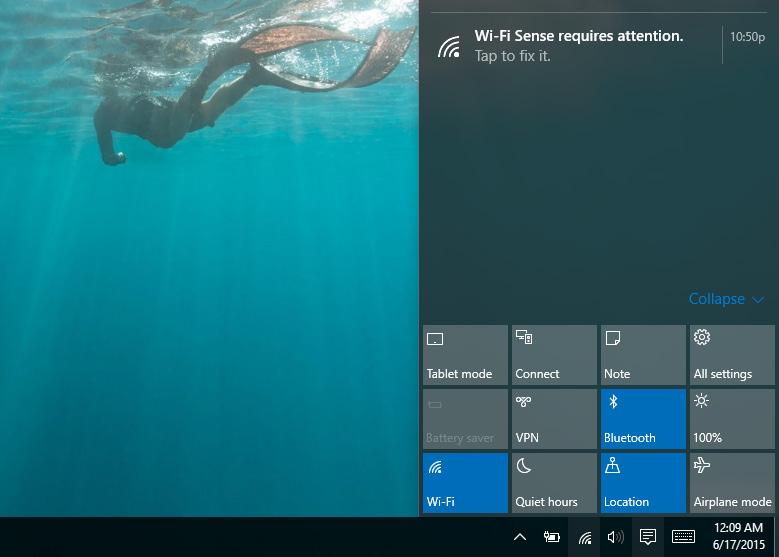The width and height of the screenshot is (779, 557).
Task: Open the VPN quick action tile
Action: click(x=554, y=419)
